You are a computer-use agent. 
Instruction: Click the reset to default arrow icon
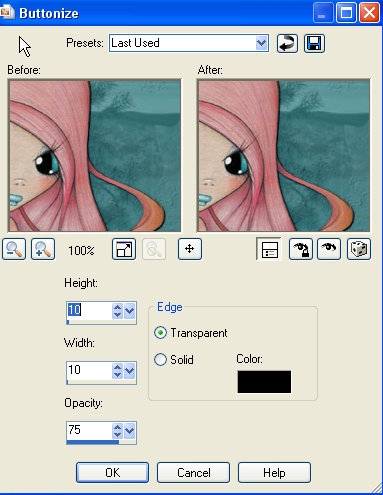pos(287,43)
